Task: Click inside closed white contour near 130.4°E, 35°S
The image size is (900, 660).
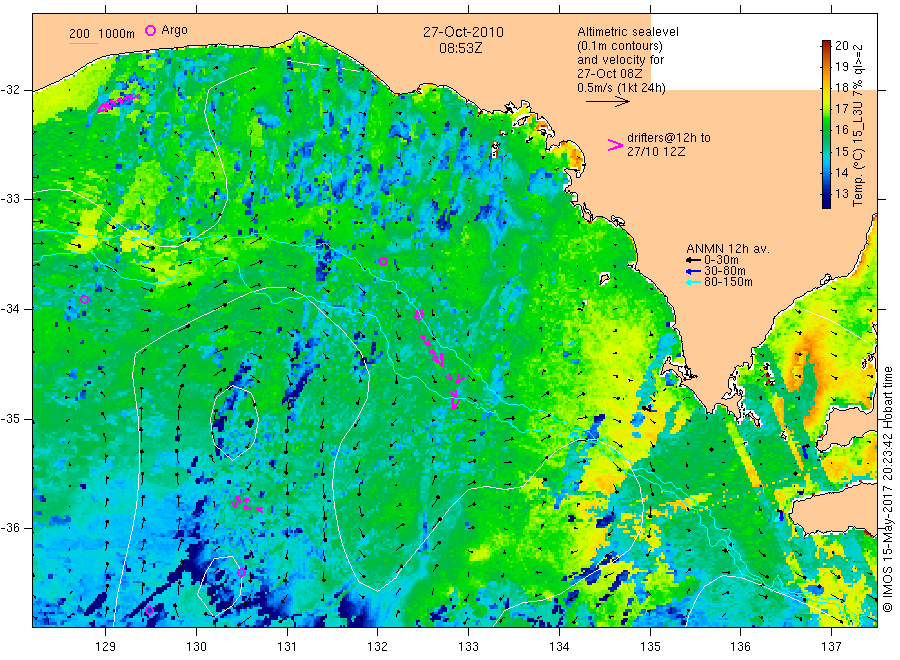Action: point(234,423)
